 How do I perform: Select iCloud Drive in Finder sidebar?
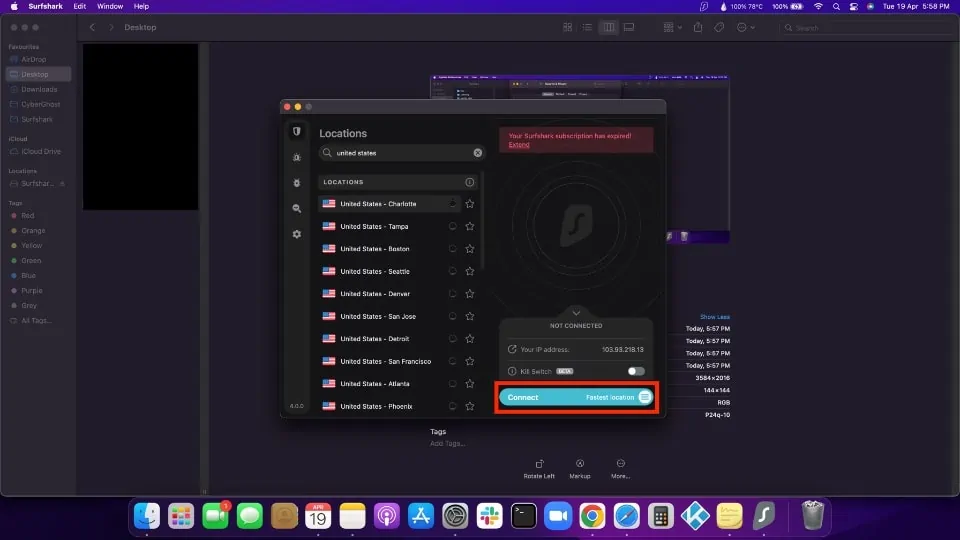[x=38, y=152]
